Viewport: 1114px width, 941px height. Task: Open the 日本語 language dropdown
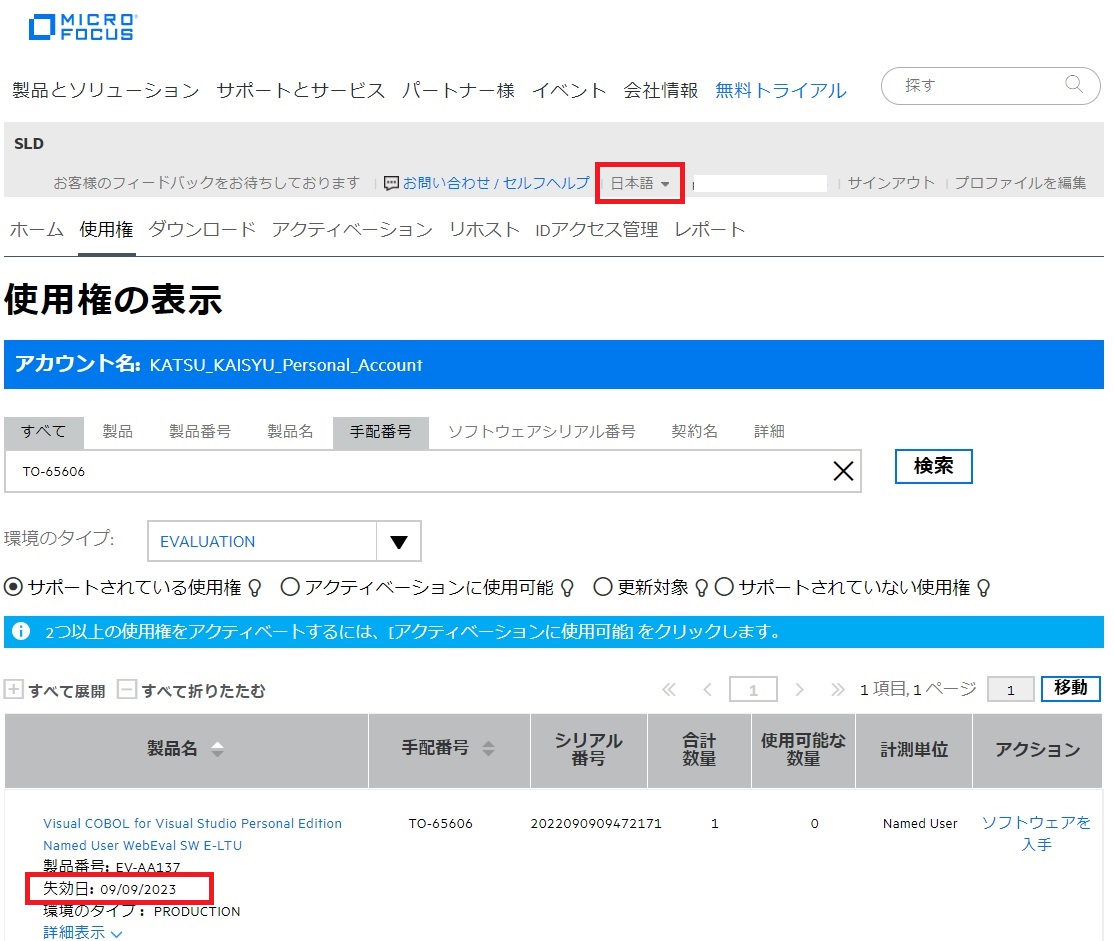coord(640,183)
